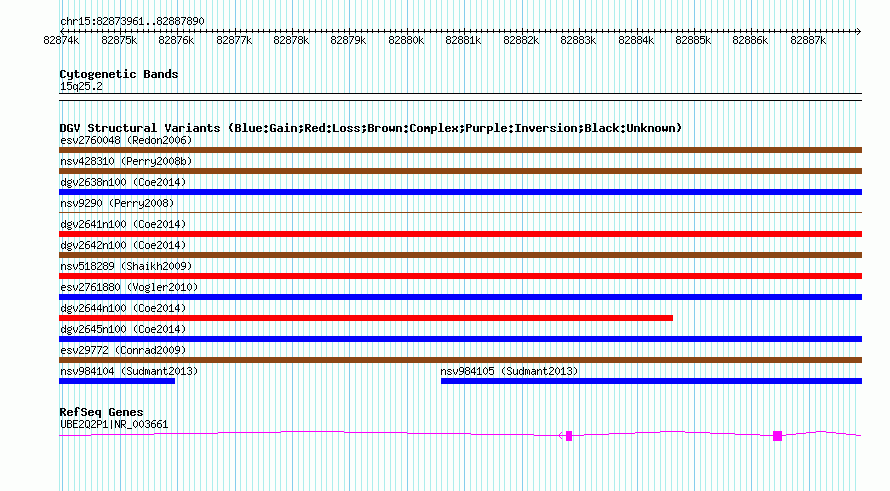
Task: Select the thin nsv9290 variant line
Action: (460, 213)
